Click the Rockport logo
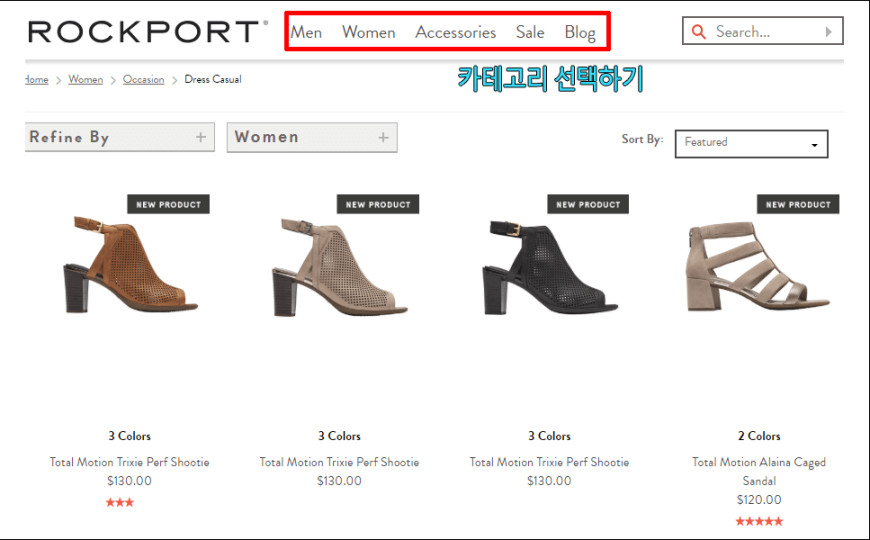 click(148, 32)
